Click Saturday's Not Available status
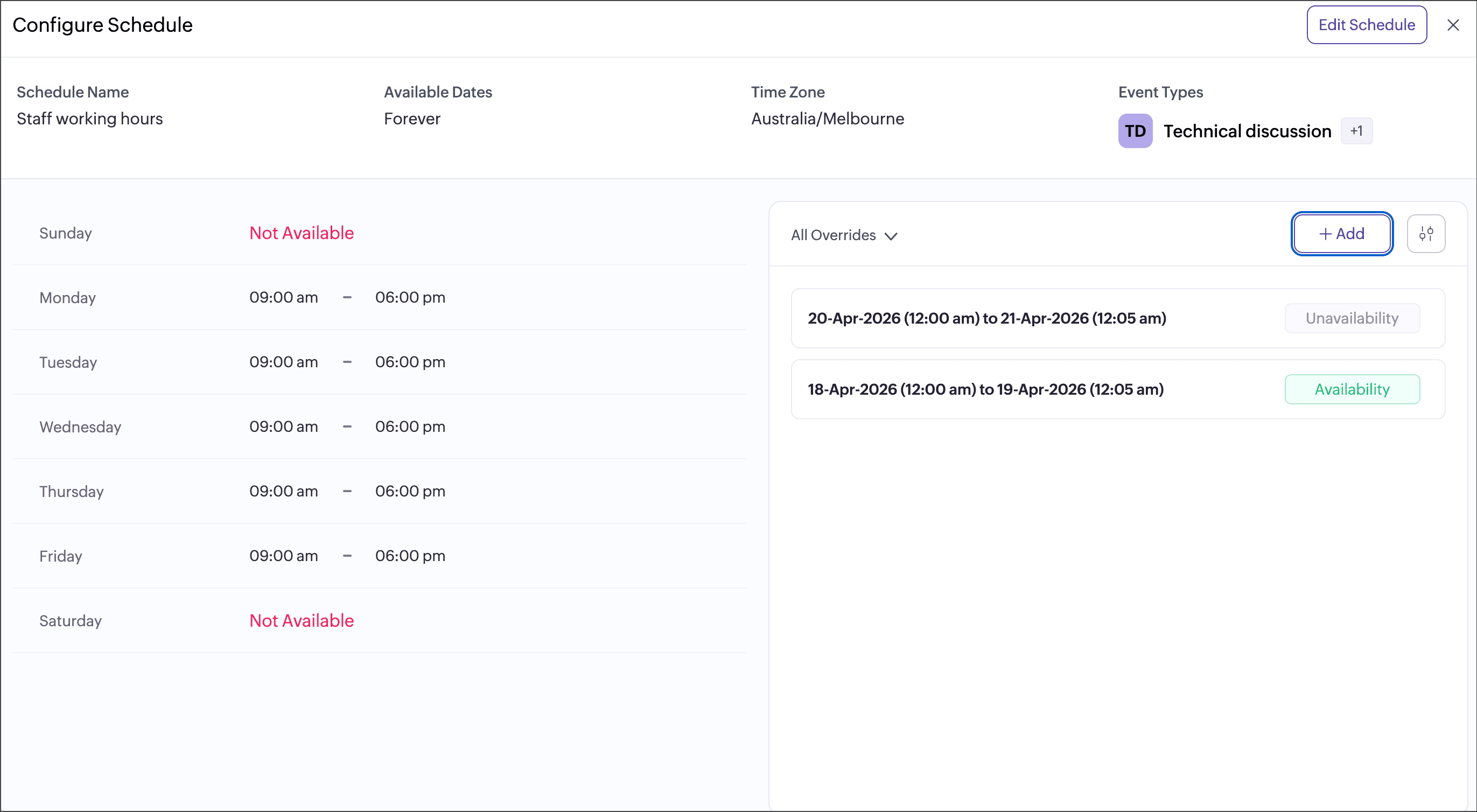This screenshot has height=812, width=1477. coord(302,620)
